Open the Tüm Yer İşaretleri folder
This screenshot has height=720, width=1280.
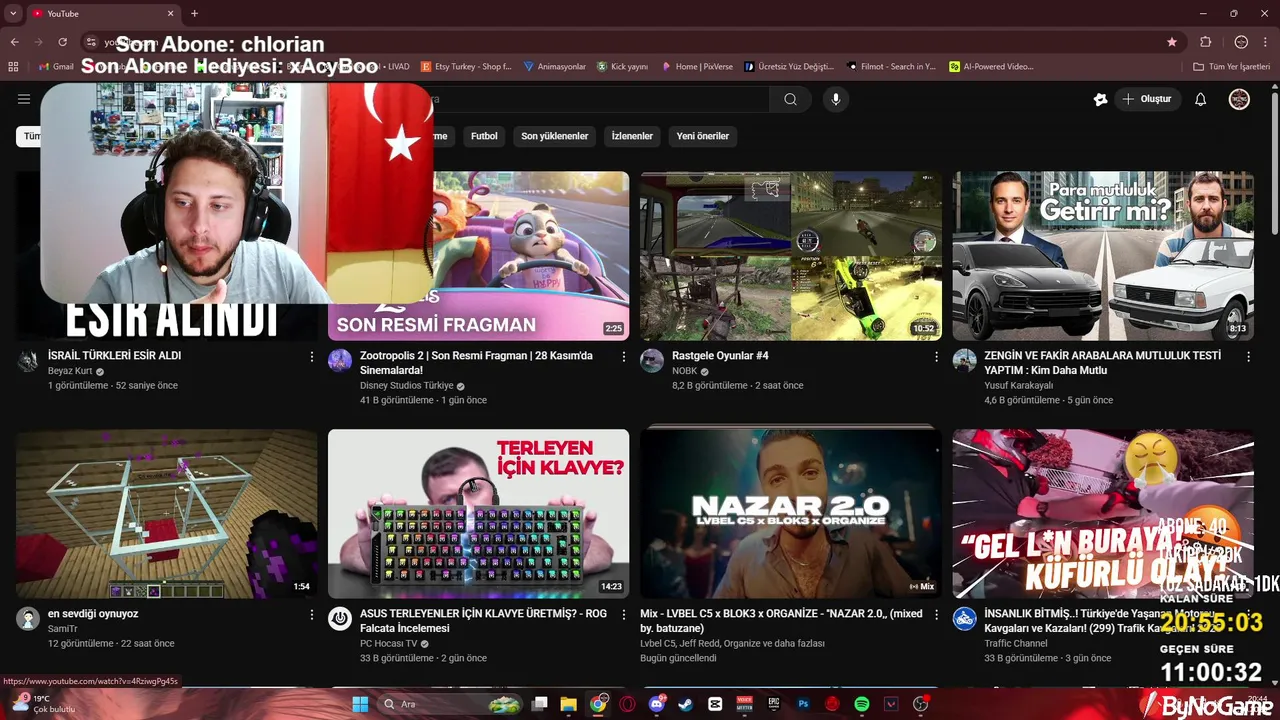click(x=1231, y=66)
